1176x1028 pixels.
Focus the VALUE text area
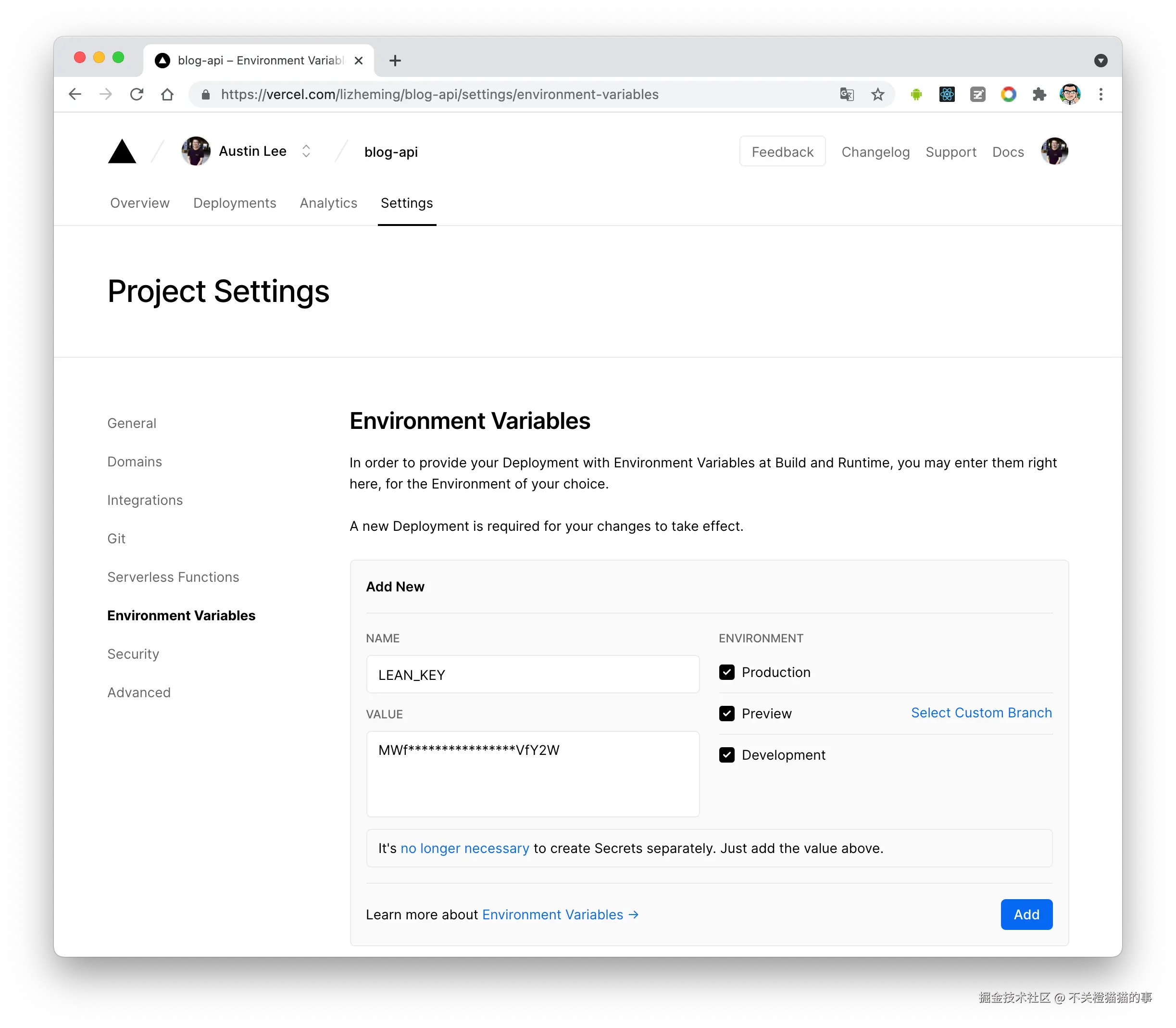533,775
